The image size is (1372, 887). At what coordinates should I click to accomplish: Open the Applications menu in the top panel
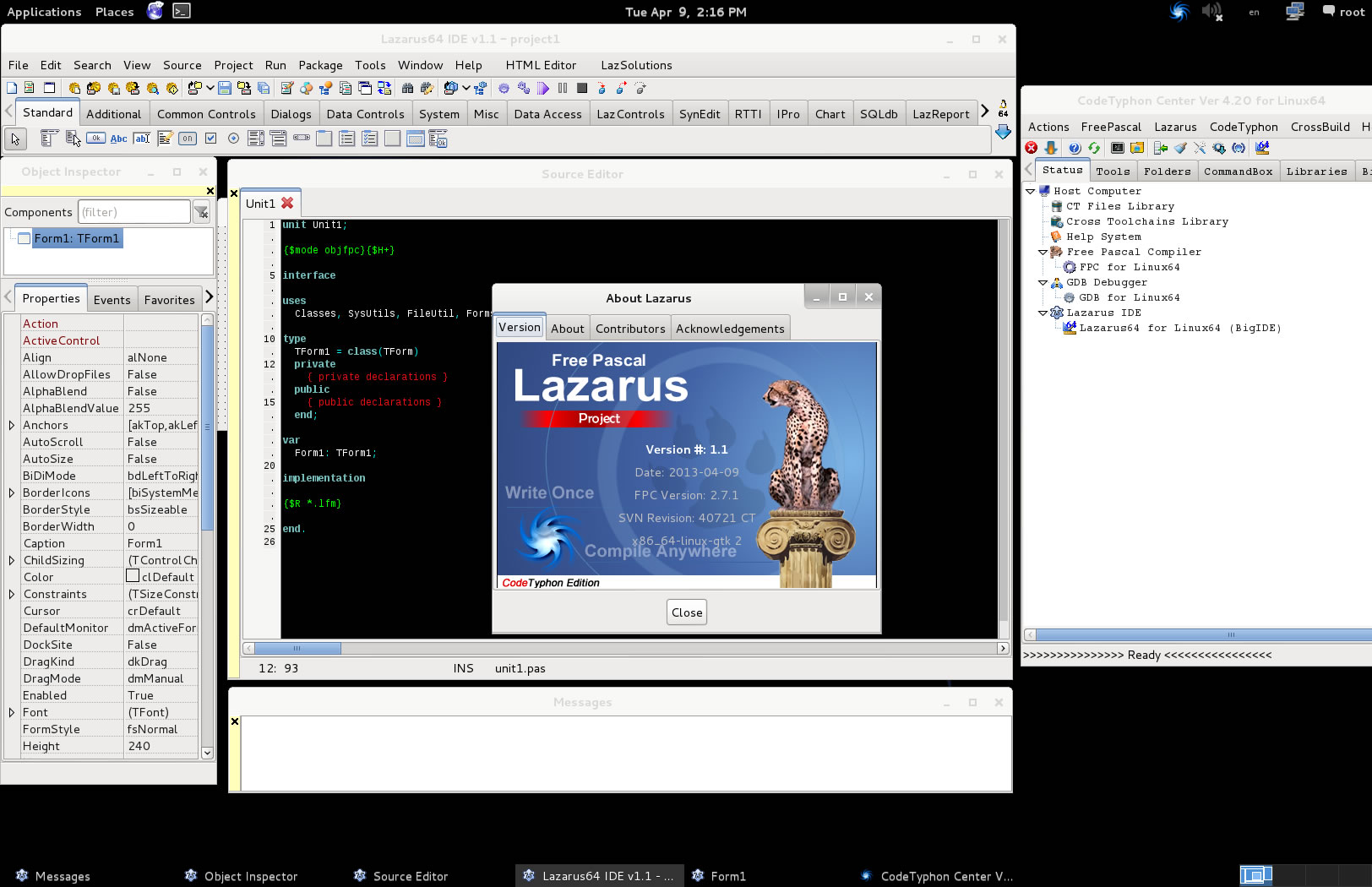(44, 12)
